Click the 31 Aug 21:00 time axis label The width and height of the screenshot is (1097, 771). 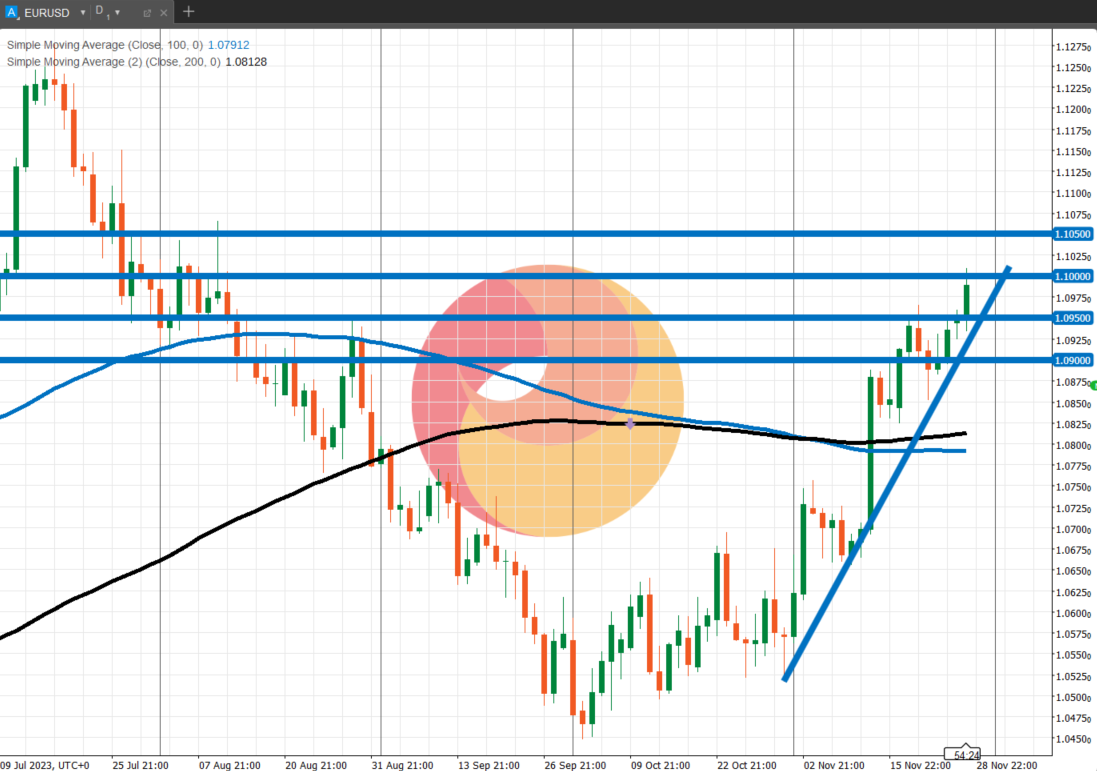click(402, 765)
